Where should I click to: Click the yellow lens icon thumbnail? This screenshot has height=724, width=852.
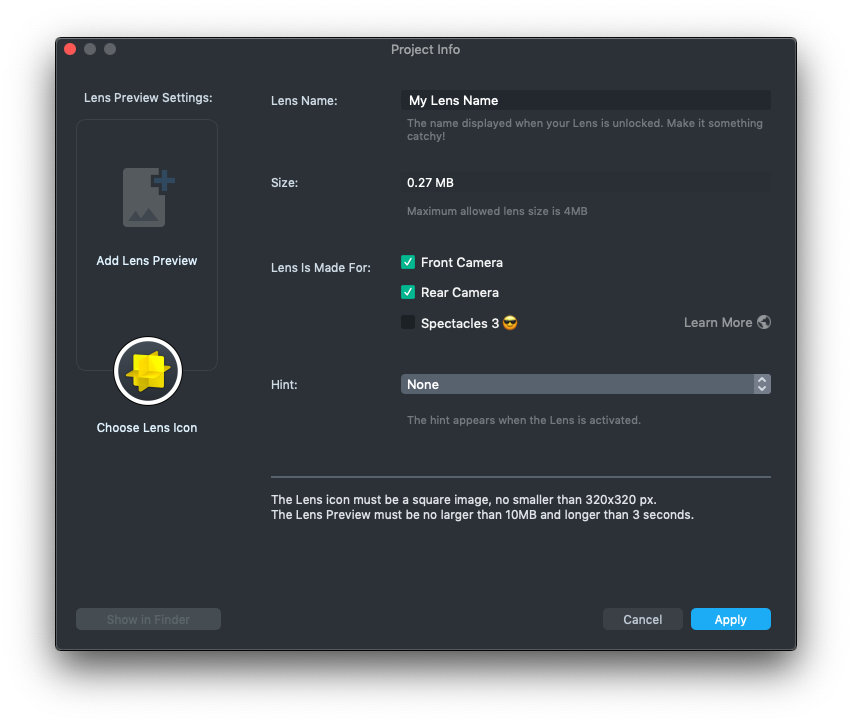coord(148,371)
